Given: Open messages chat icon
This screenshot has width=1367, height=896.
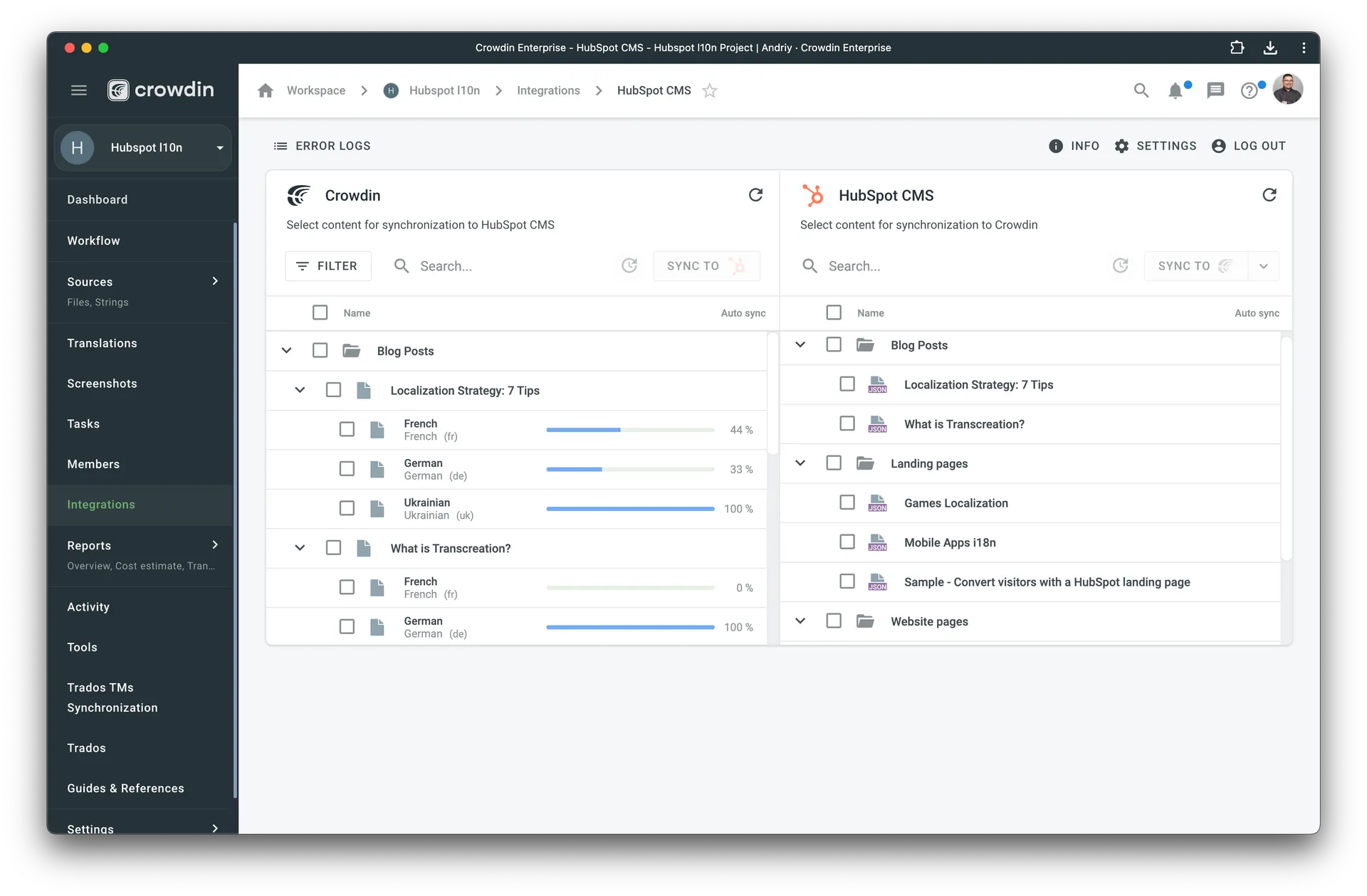Looking at the screenshot, I should (x=1215, y=90).
